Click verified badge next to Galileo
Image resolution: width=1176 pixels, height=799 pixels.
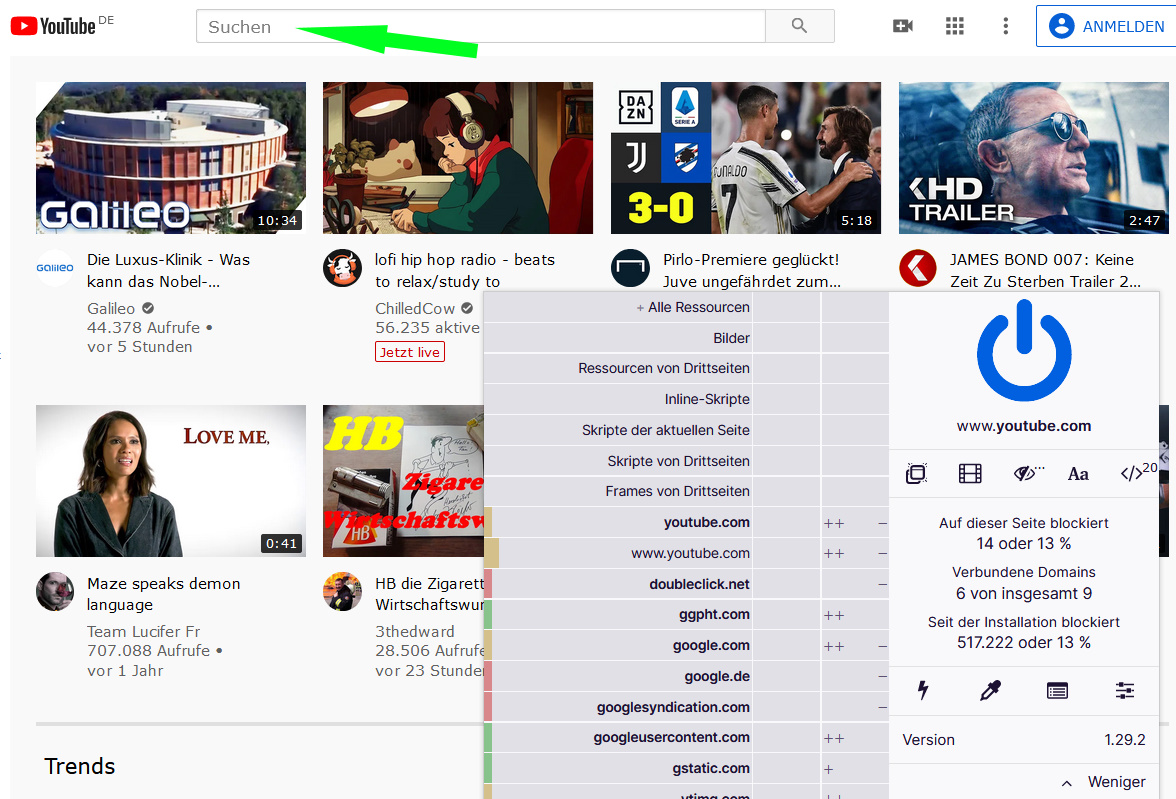pyautogui.click(x=148, y=308)
